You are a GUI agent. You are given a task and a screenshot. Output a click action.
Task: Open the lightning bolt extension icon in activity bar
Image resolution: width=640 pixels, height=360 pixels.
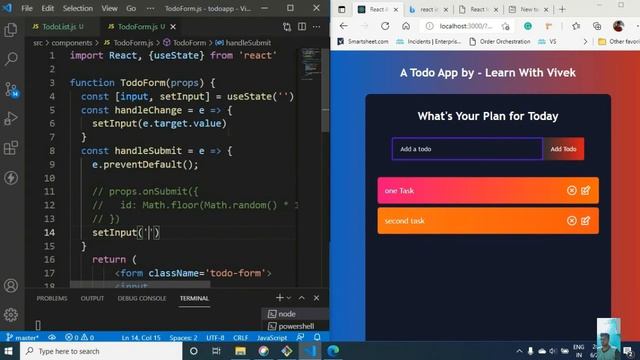11,178
